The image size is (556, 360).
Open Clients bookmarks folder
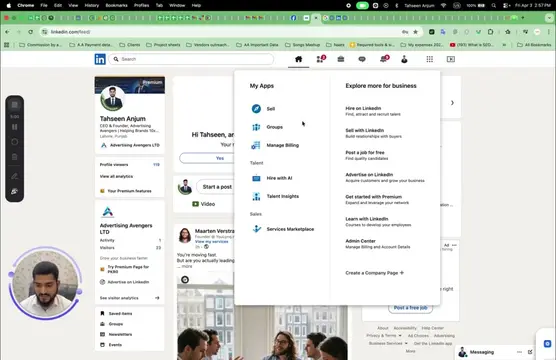tap(130, 45)
